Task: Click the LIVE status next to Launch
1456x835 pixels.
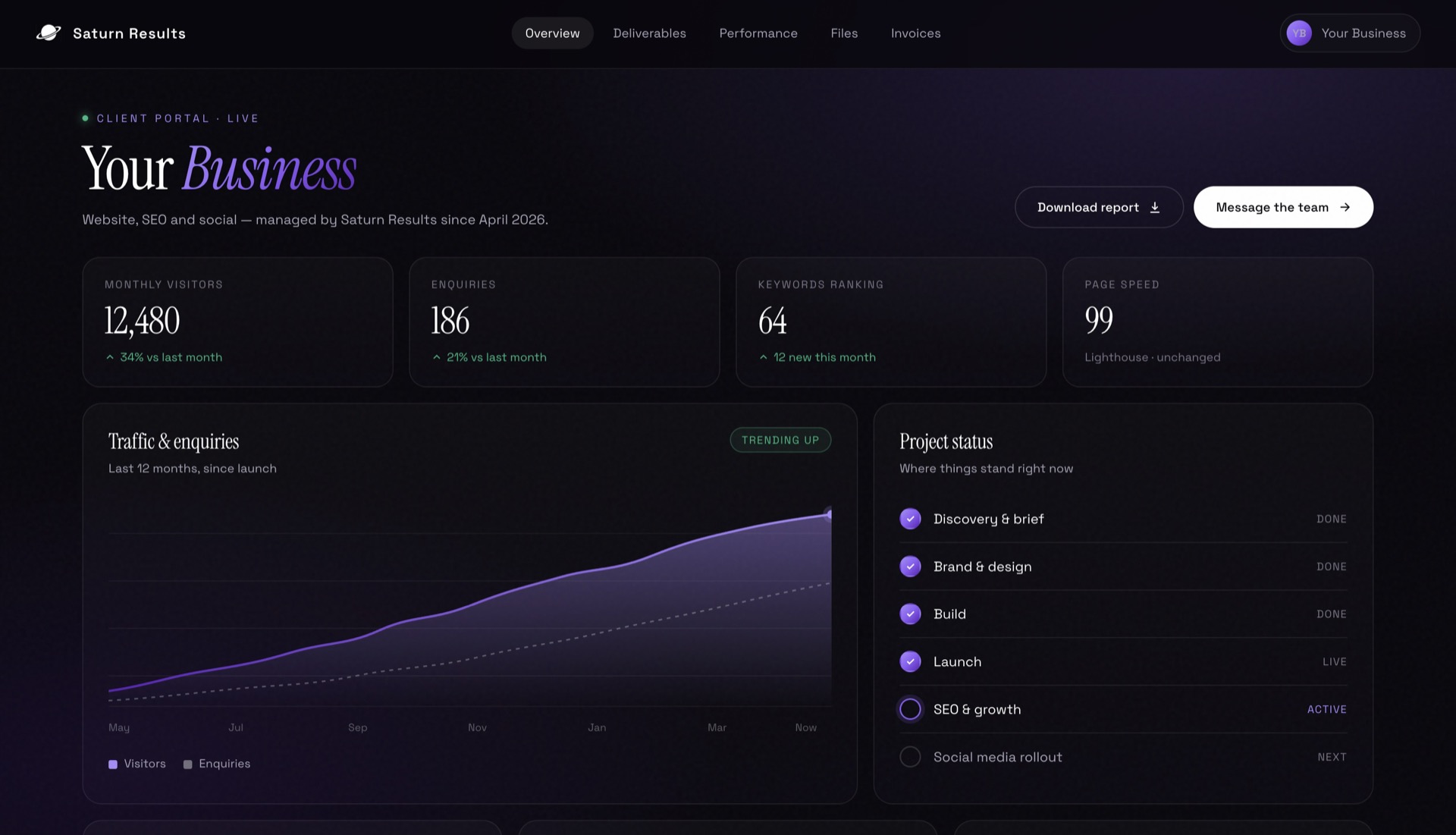Action: tap(1334, 661)
